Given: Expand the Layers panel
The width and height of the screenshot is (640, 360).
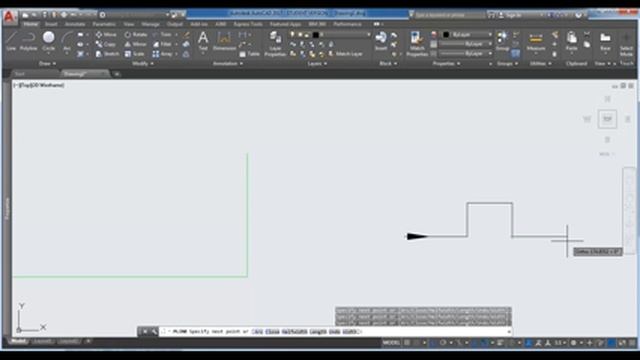Looking at the screenshot, I should [x=317, y=64].
